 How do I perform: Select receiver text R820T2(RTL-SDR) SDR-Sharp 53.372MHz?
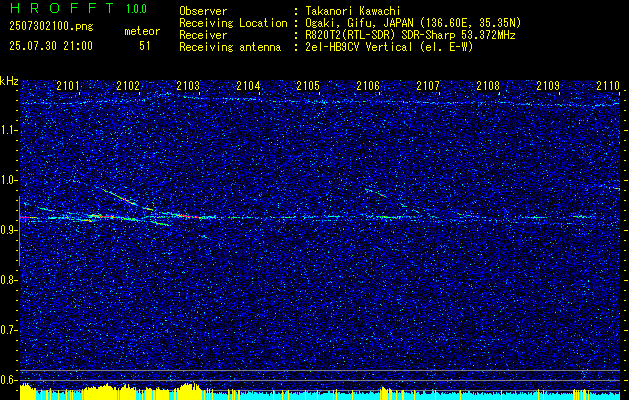tap(410, 35)
